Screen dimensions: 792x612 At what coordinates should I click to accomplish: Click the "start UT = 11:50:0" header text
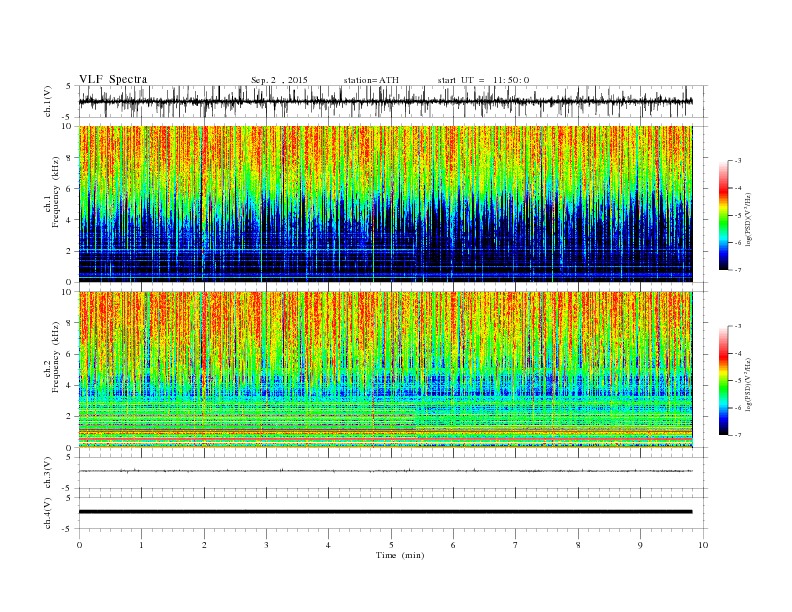(483, 80)
